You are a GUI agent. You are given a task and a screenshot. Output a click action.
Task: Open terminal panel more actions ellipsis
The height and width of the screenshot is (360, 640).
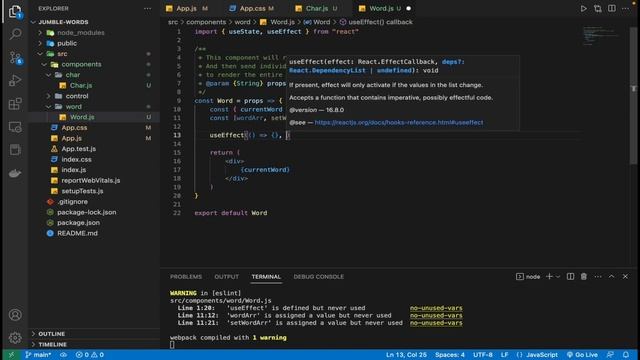pos(598,276)
